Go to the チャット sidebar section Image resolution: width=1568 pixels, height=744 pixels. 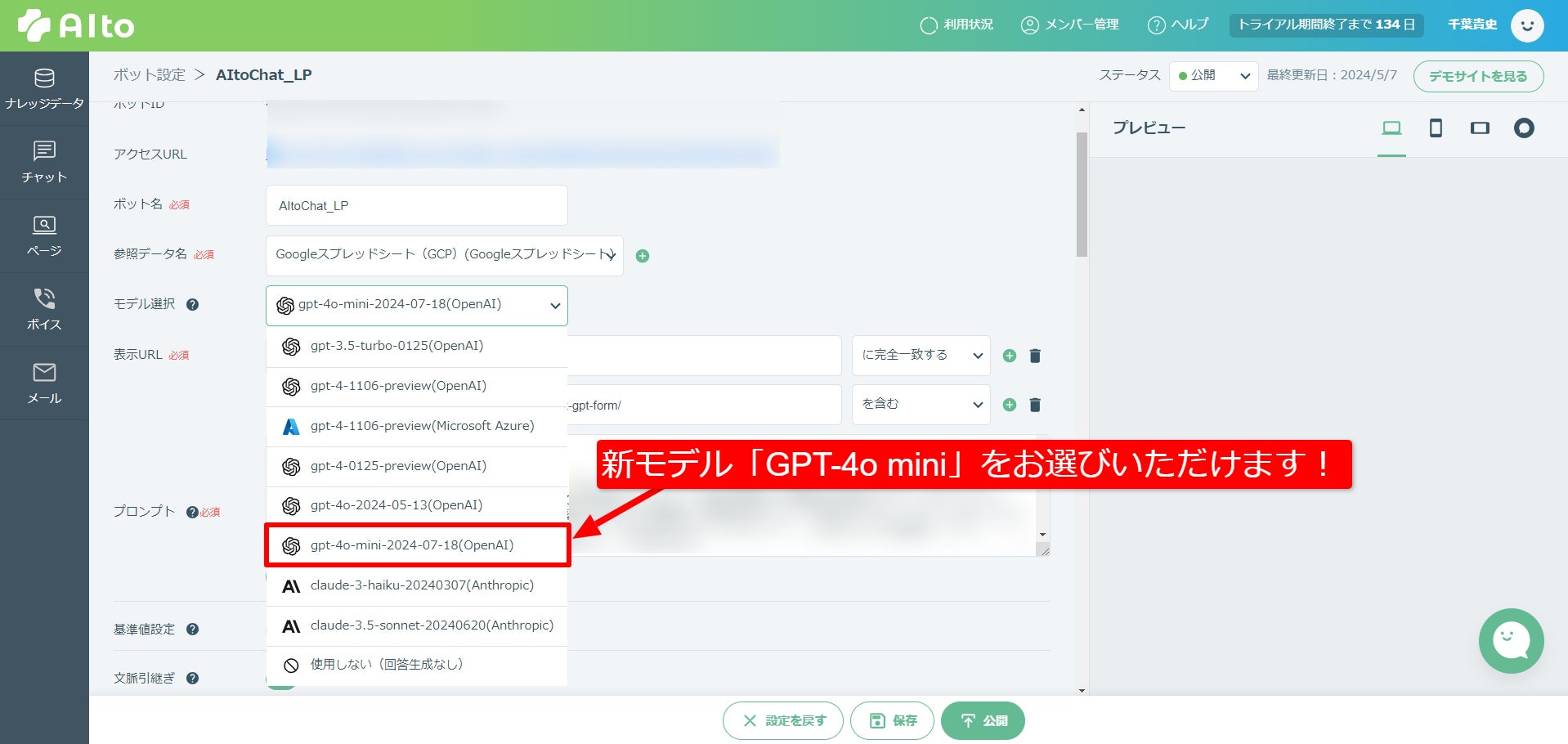click(x=44, y=162)
